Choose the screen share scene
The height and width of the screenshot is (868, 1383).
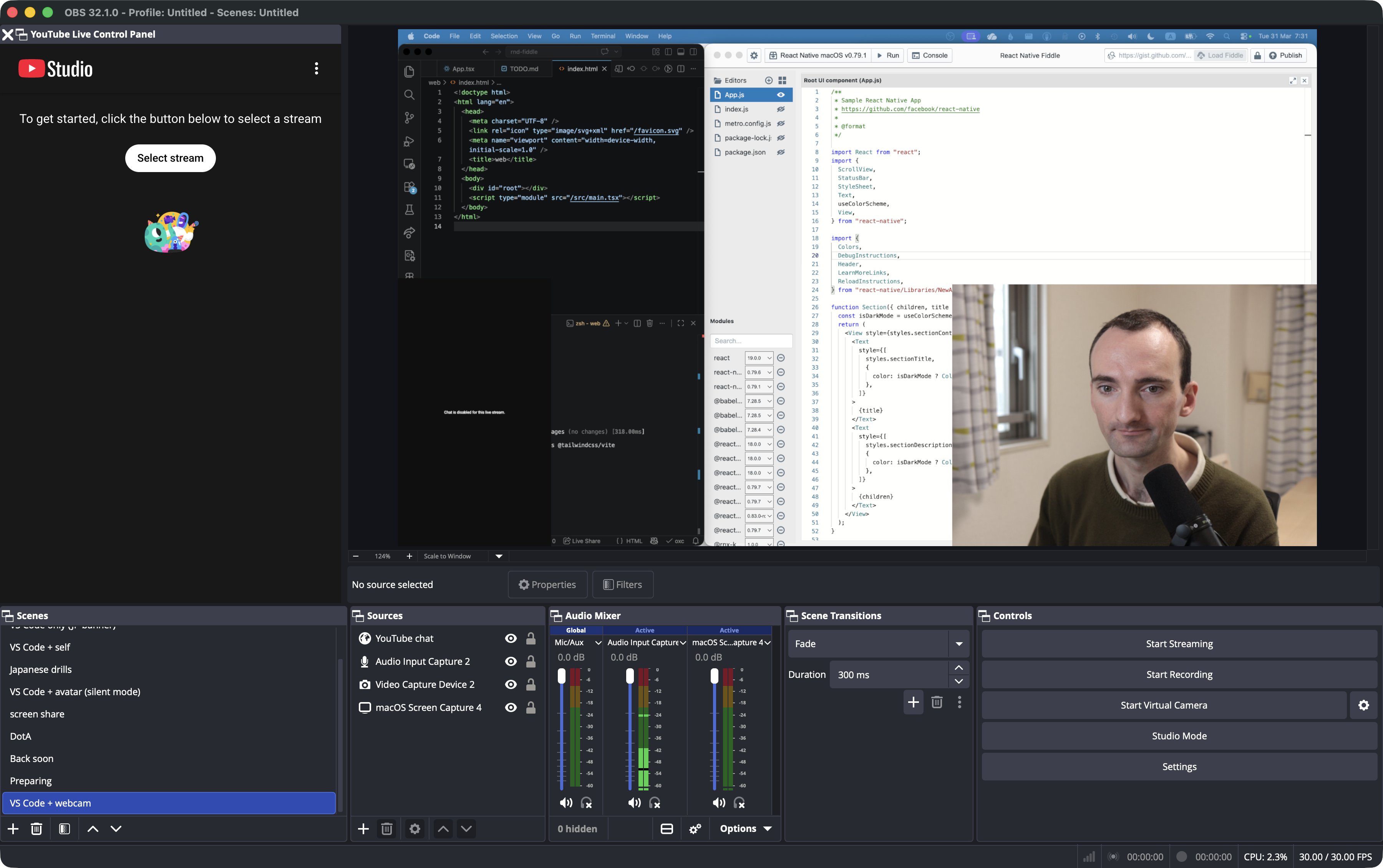169,714
